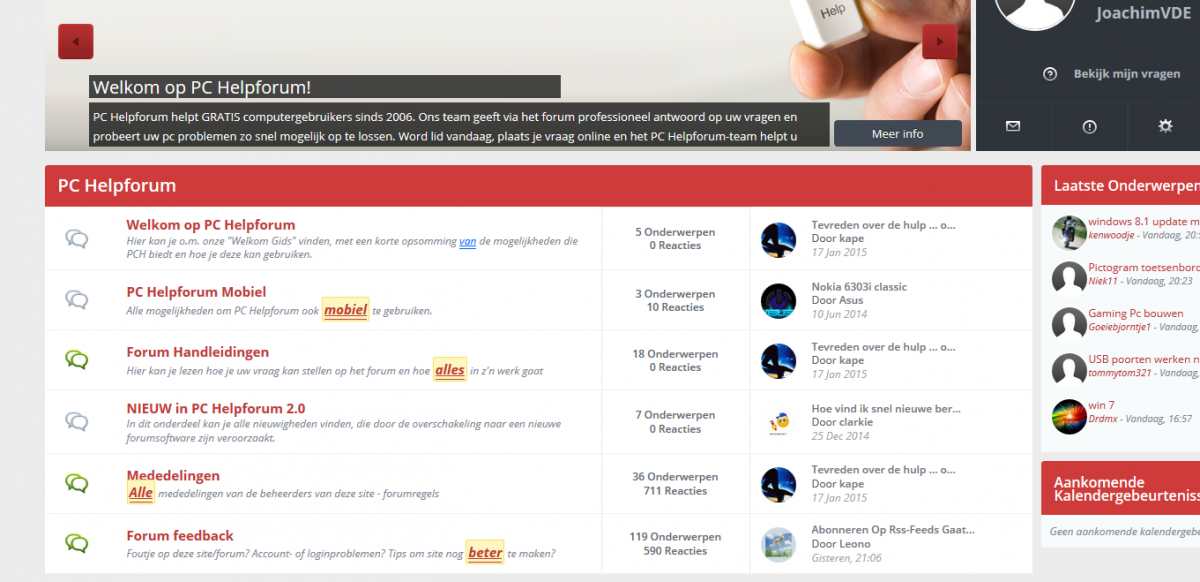Open latest post 'Abonneren Op Rss-Feeds Gaat...'
Screen dimensions: 1200x582
893,531
